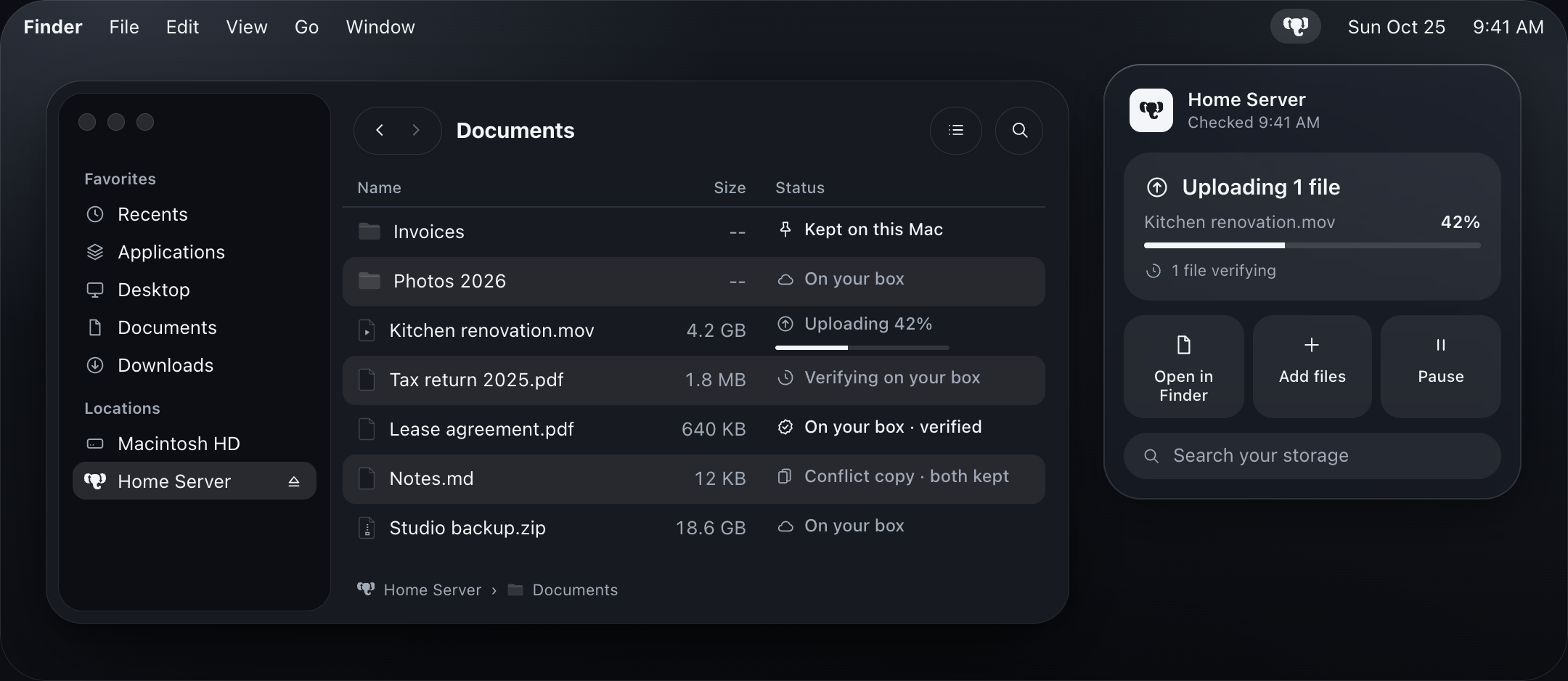Click Home Server in the path breadcrumb
Viewport: 1568px width, 681px height.
pos(432,590)
